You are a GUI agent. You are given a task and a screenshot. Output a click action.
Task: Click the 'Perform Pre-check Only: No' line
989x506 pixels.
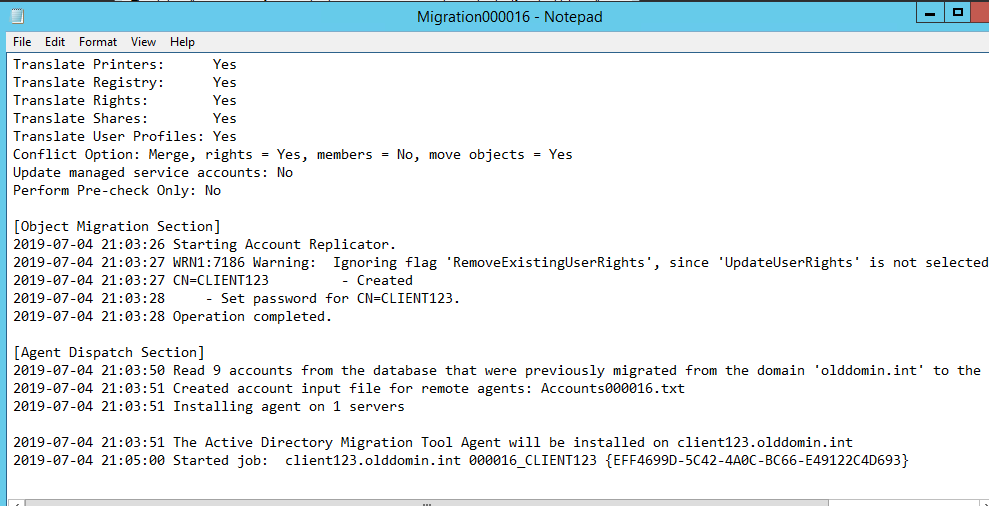pyautogui.click(x=117, y=191)
